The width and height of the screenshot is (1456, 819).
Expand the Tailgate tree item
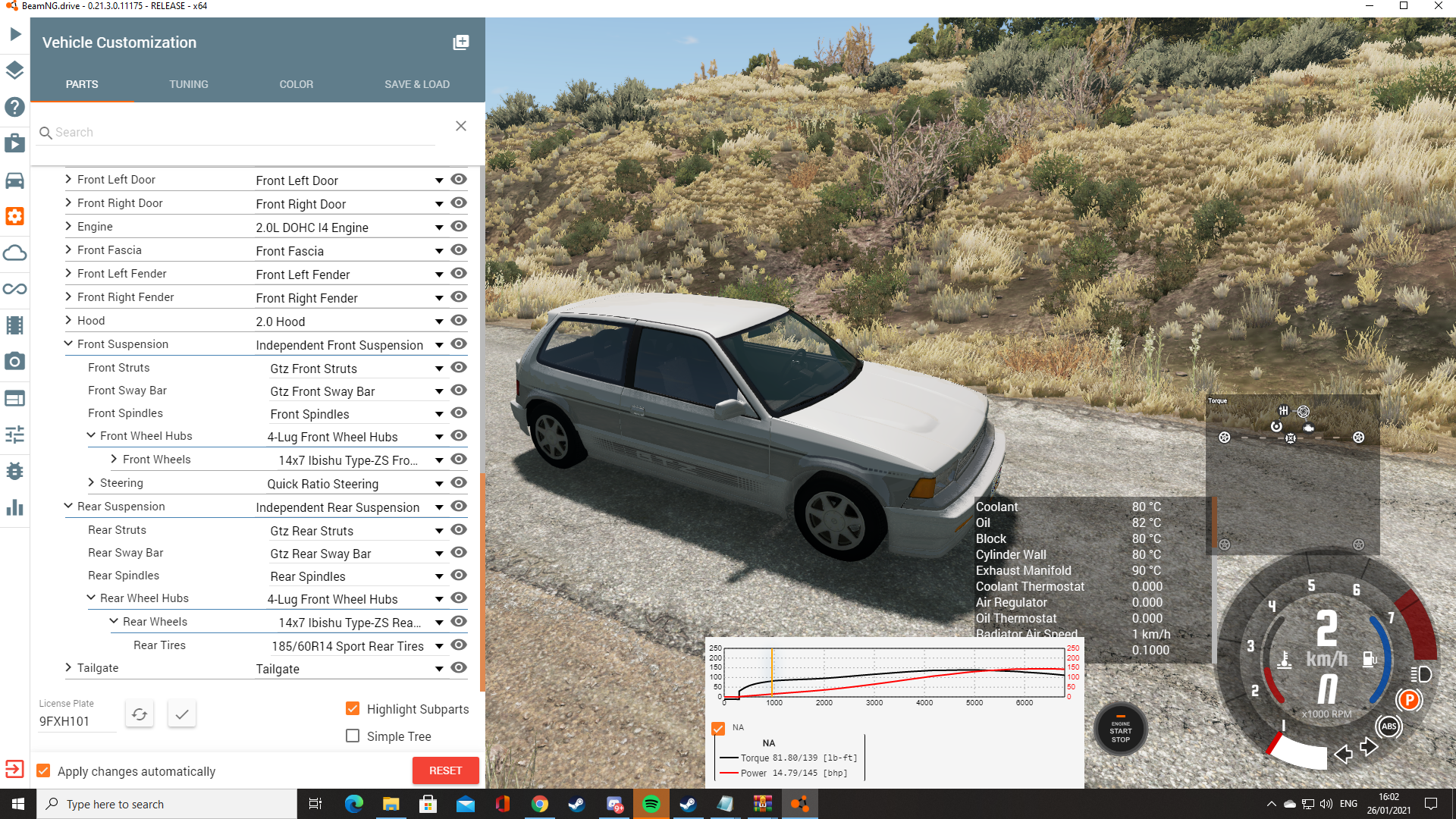click(68, 668)
